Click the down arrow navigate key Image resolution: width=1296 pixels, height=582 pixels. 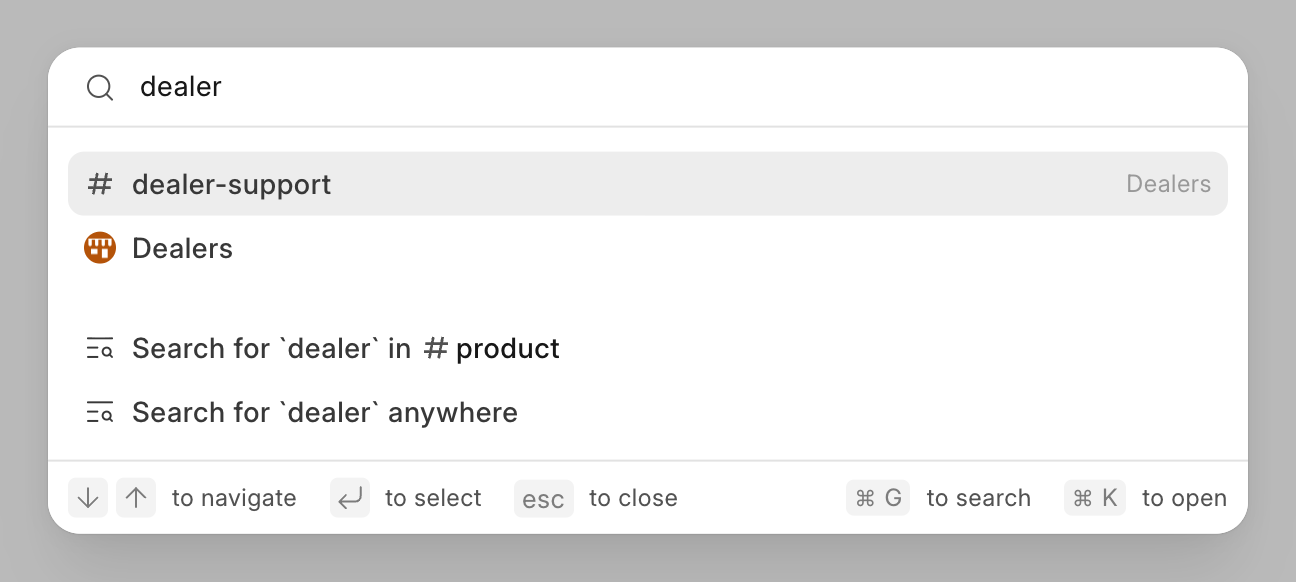pos(88,498)
